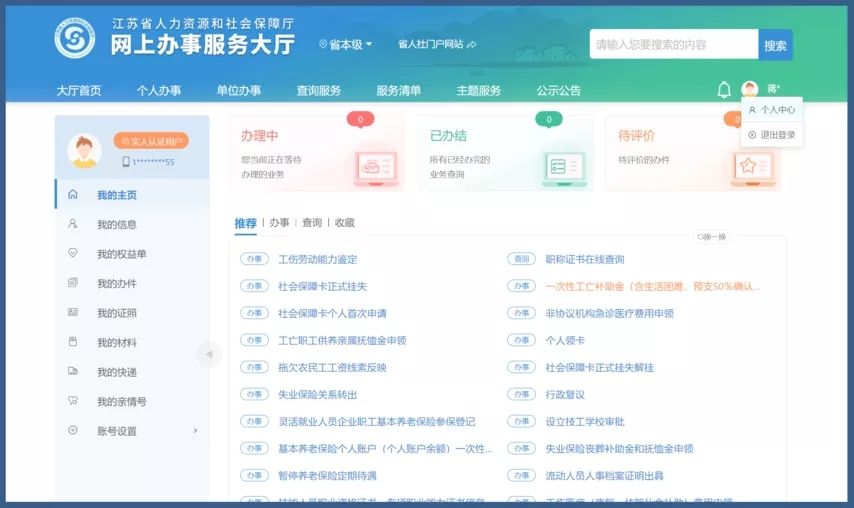
Task: Click the user avatar in top bar
Action: pos(750,90)
